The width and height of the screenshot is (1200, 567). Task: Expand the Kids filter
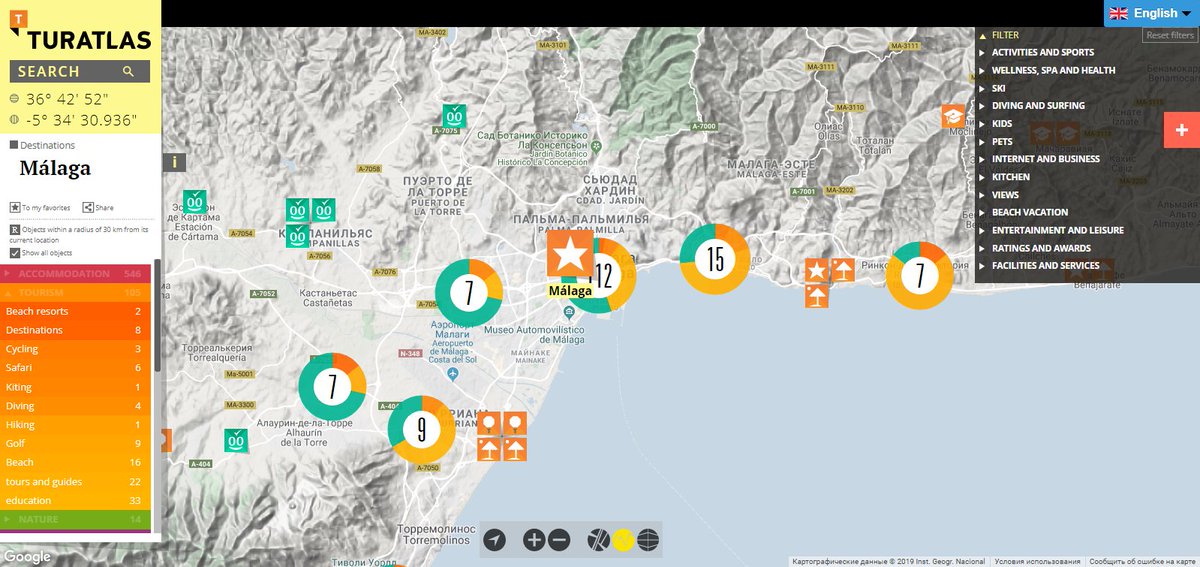point(1002,124)
